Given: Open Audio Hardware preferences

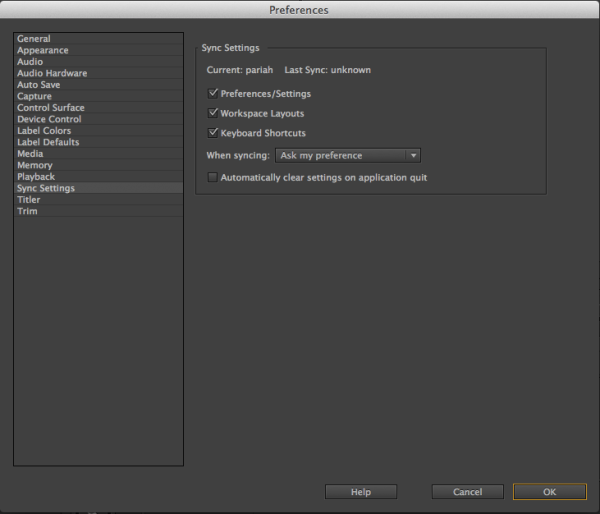Looking at the screenshot, I should (98, 73).
